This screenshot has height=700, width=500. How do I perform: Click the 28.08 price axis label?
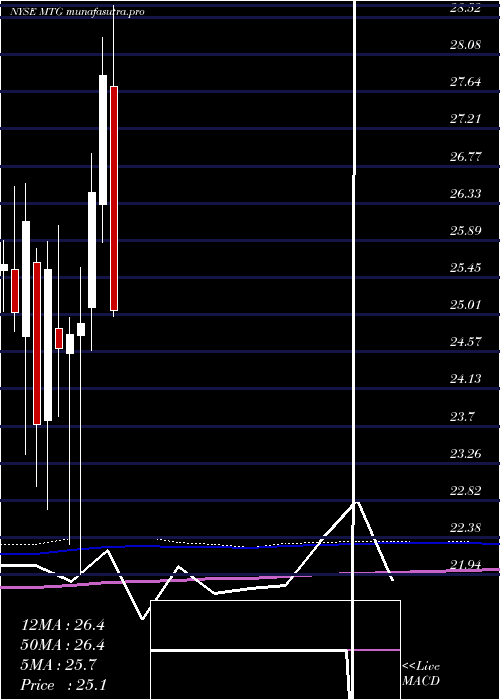(x=465, y=45)
